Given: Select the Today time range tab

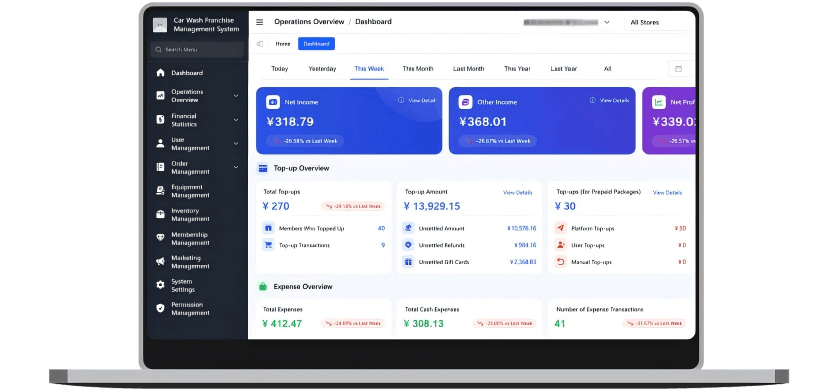Looking at the screenshot, I should (280, 69).
